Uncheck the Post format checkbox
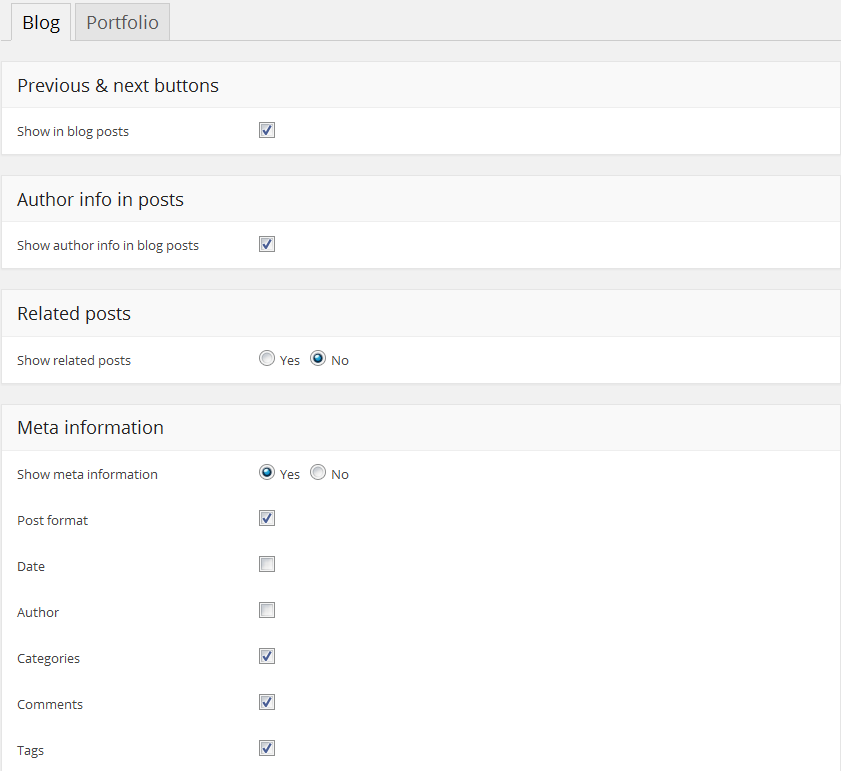This screenshot has height=771, width=841. [267, 518]
